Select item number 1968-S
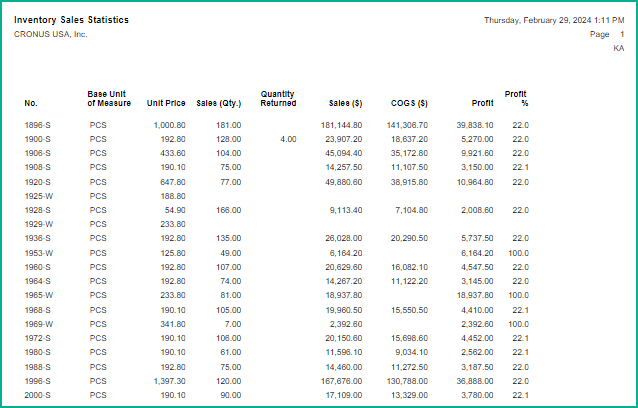Screen dimensions: 638x408 coord(37,310)
